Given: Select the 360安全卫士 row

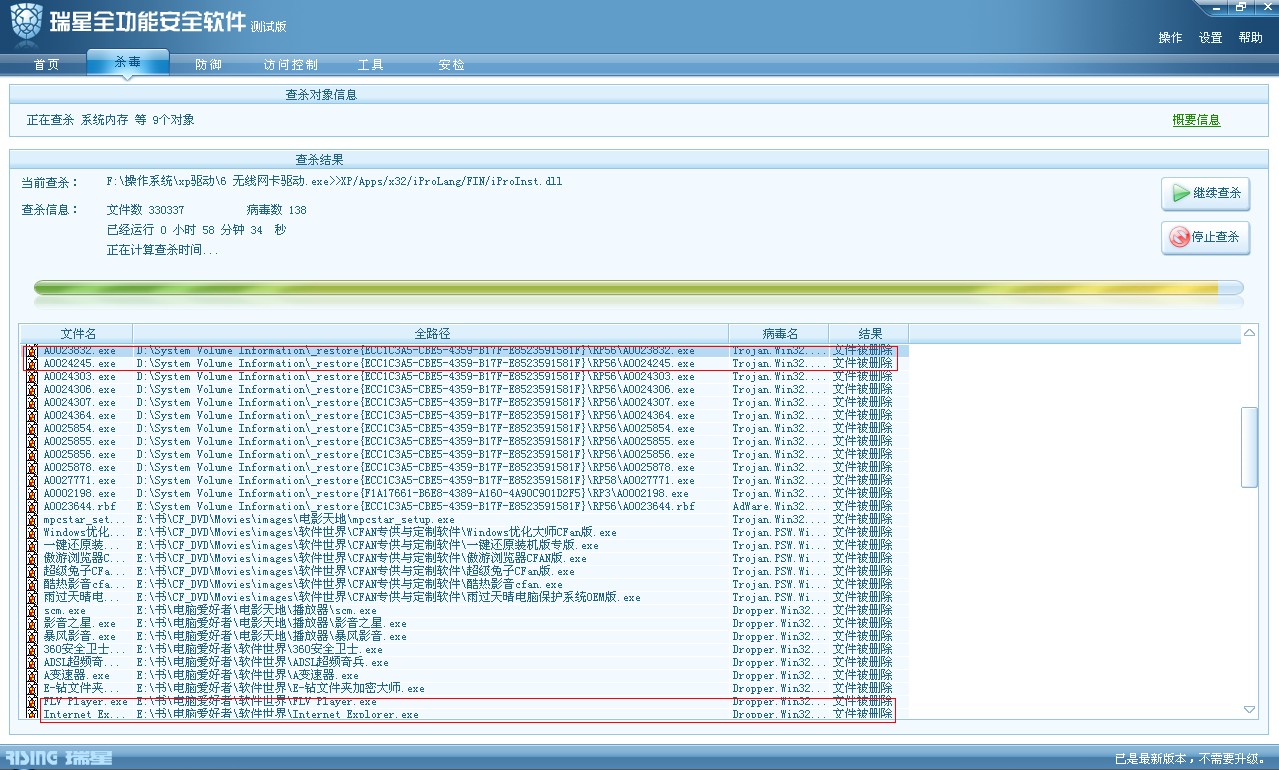Looking at the screenshot, I should pos(466,650).
